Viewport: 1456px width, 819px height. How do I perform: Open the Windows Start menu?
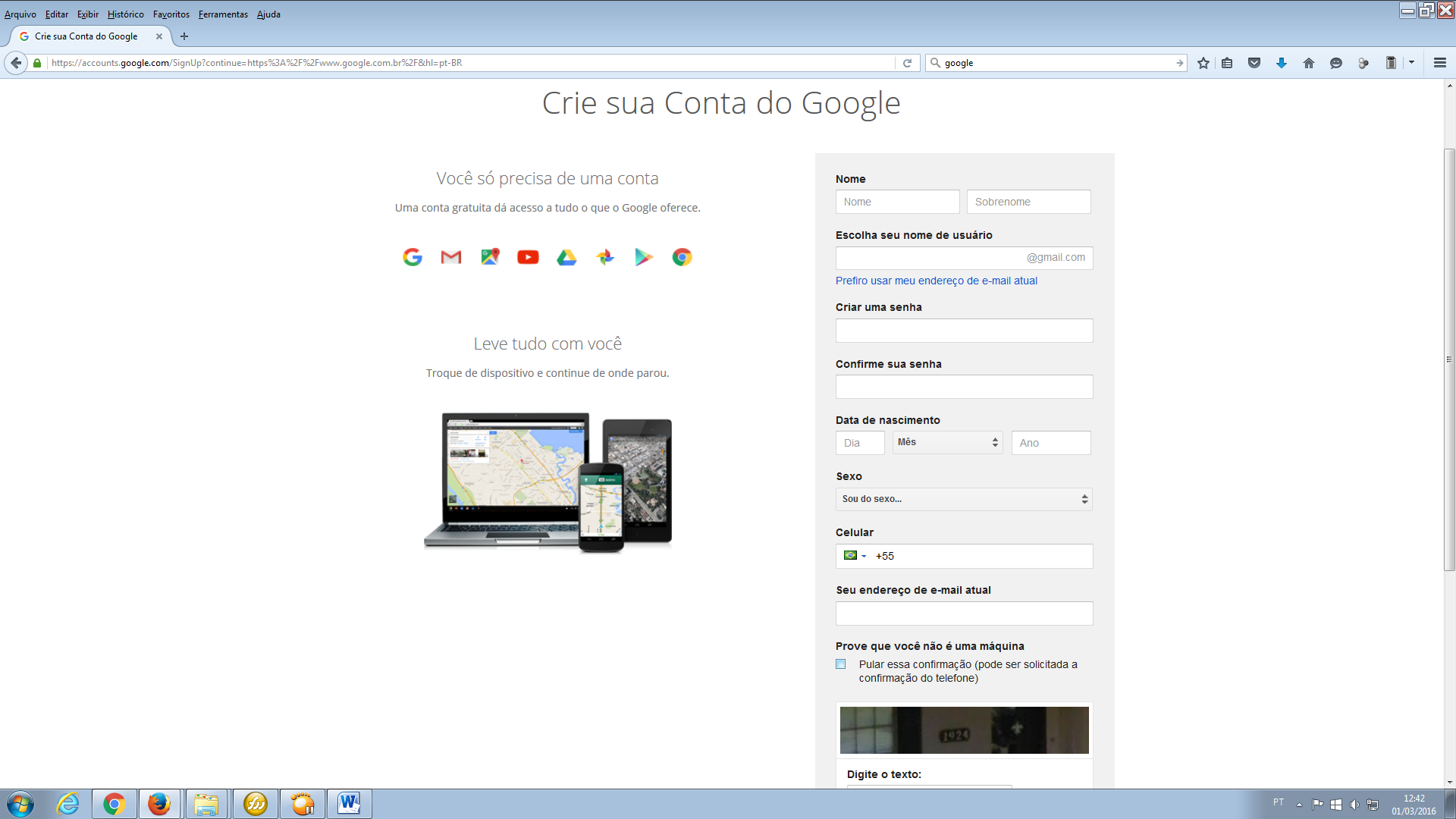[20, 804]
